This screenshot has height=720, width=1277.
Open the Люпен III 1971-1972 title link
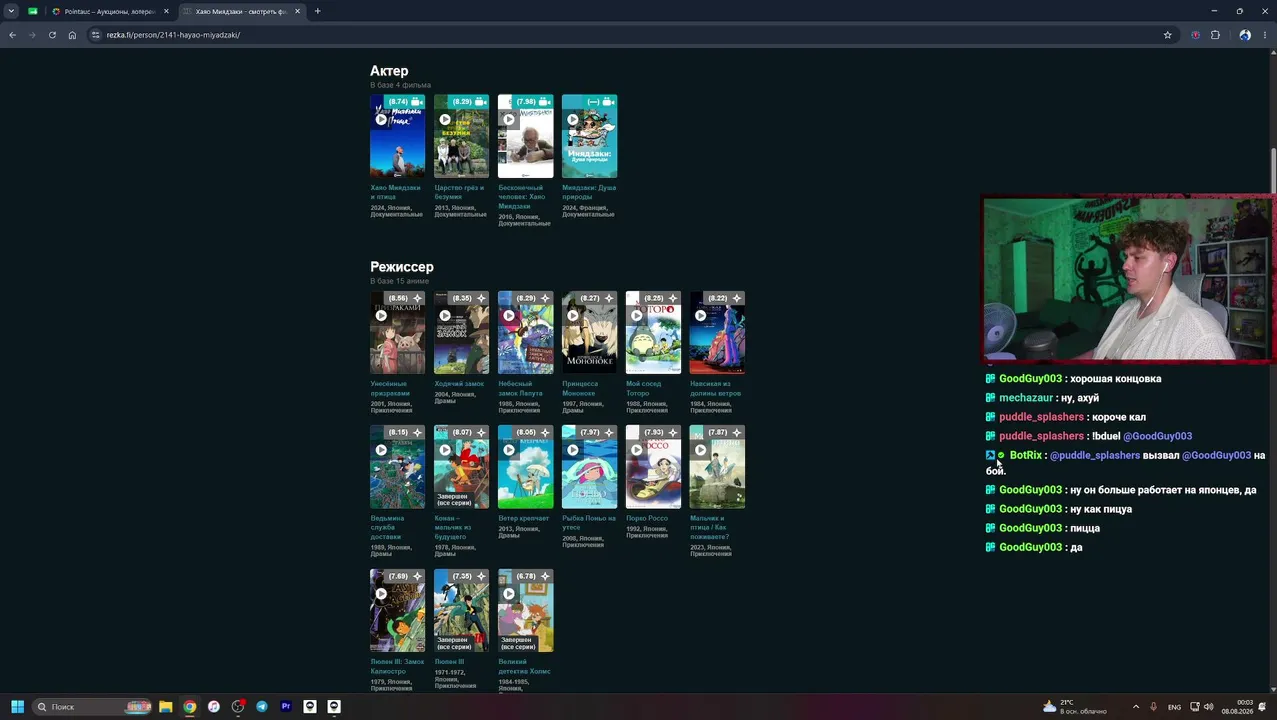tap(449, 662)
